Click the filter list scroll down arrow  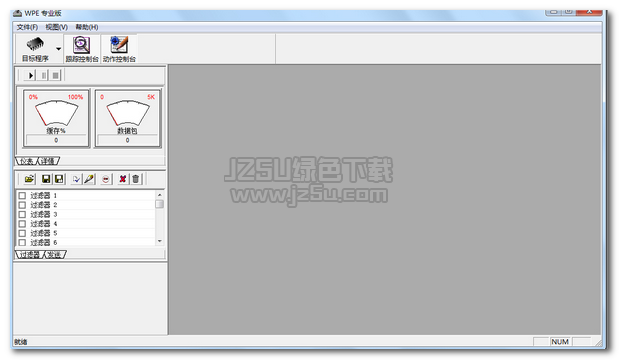(x=159, y=241)
